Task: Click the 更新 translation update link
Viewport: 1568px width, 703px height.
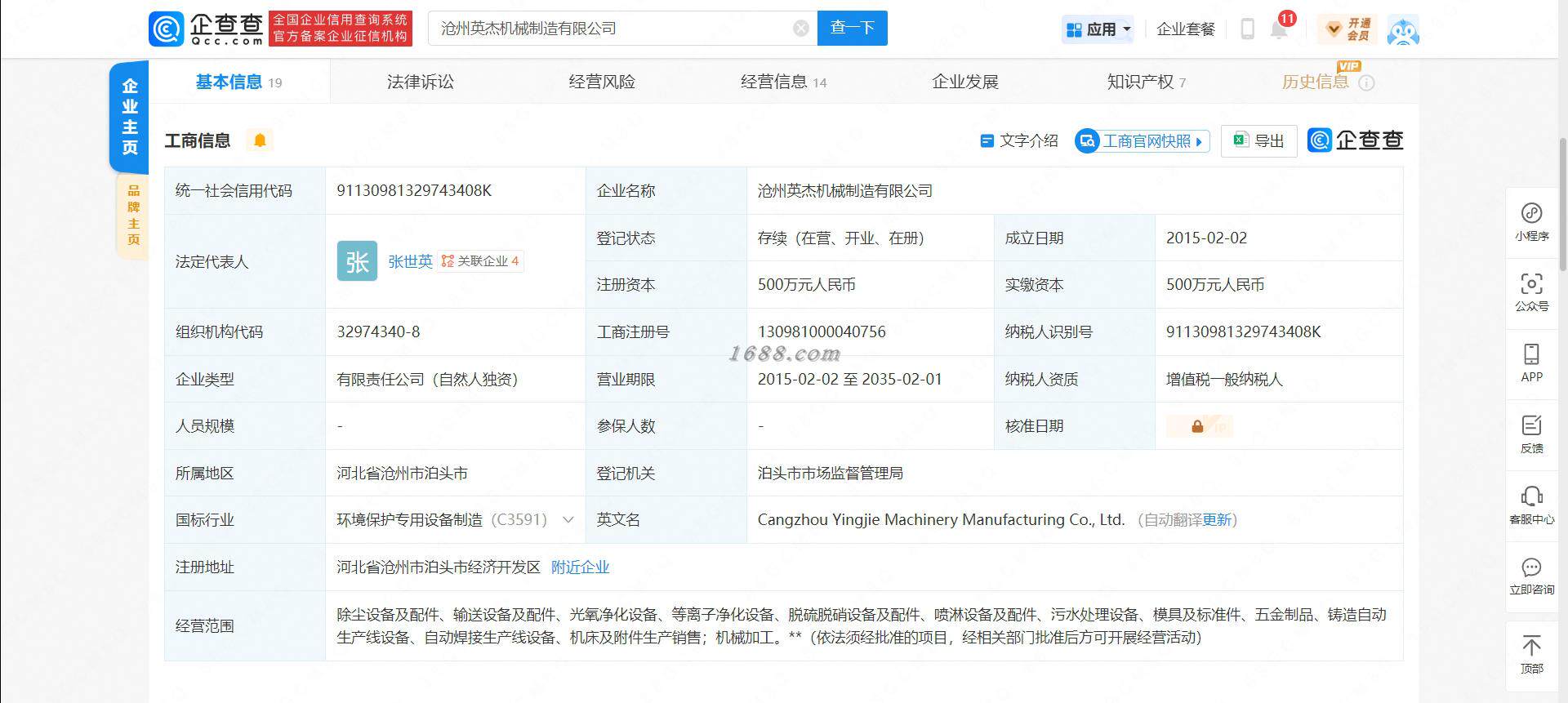Action: (x=1216, y=520)
